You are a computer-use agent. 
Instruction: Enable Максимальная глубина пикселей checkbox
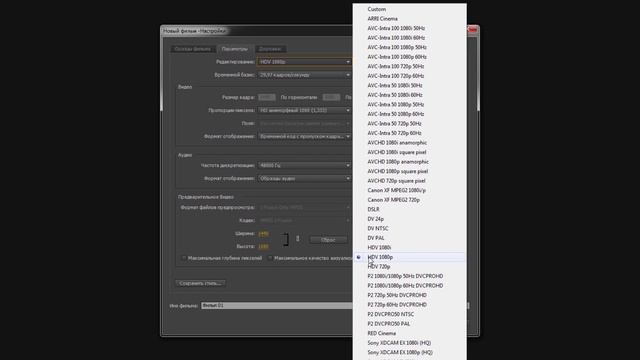click(x=184, y=258)
